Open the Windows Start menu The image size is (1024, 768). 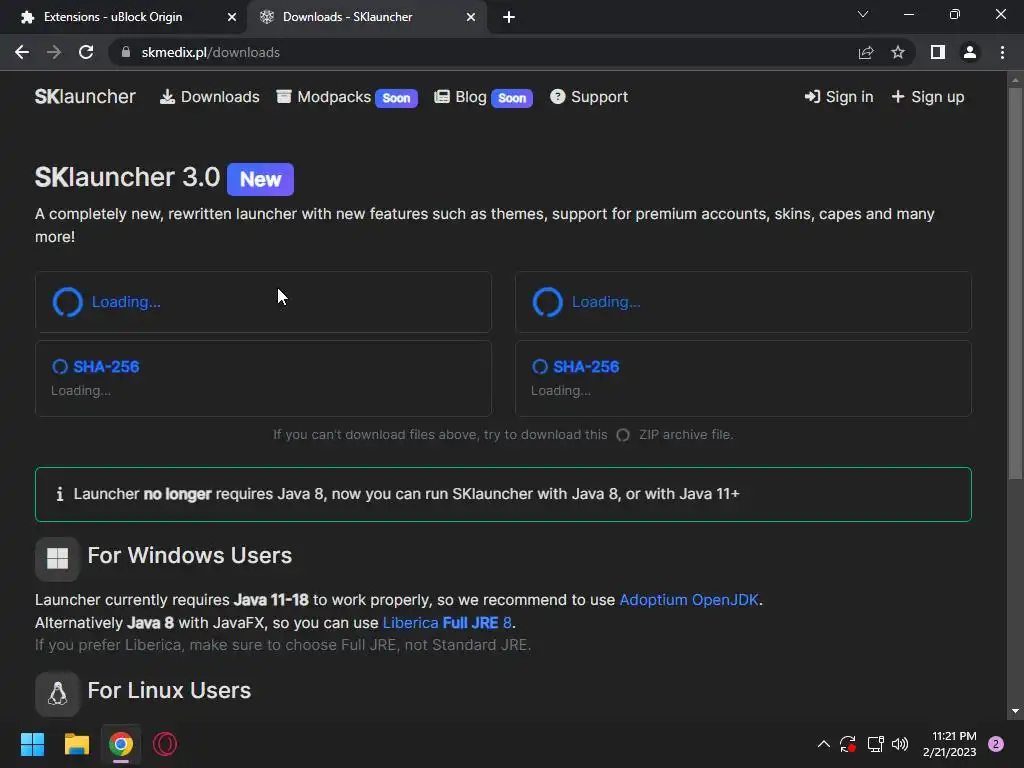tap(32, 744)
